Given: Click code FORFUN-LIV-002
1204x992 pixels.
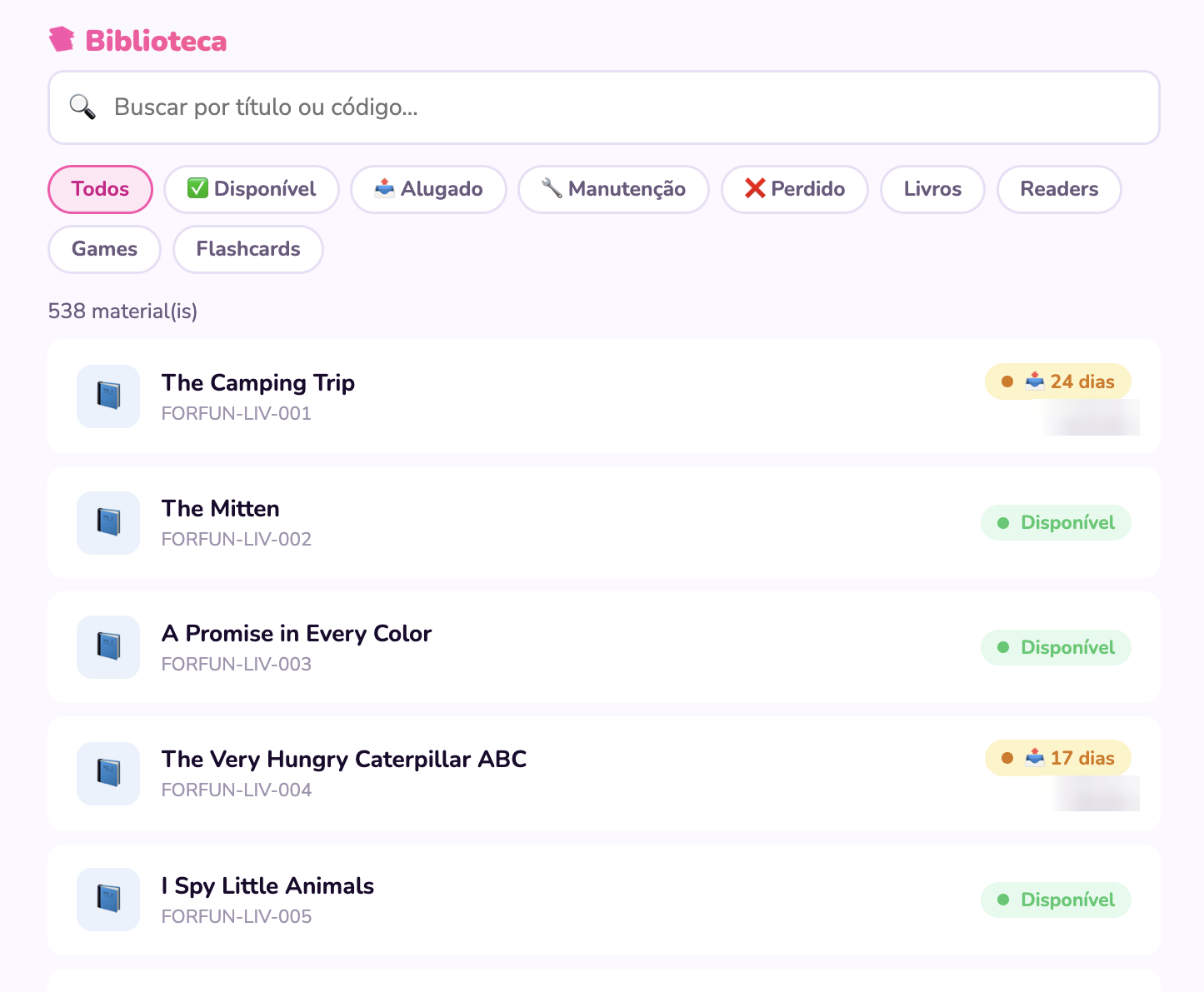Looking at the screenshot, I should click(237, 540).
